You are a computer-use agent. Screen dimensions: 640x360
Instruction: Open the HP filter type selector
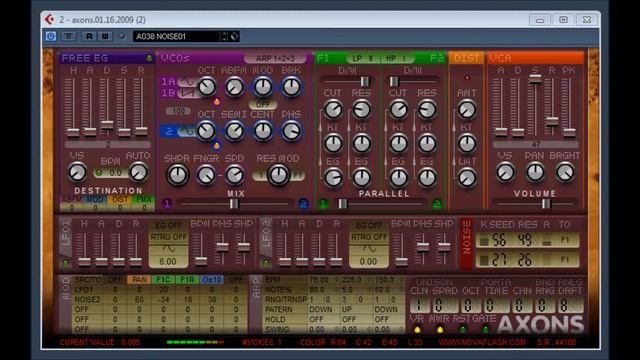[x=396, y=58]
